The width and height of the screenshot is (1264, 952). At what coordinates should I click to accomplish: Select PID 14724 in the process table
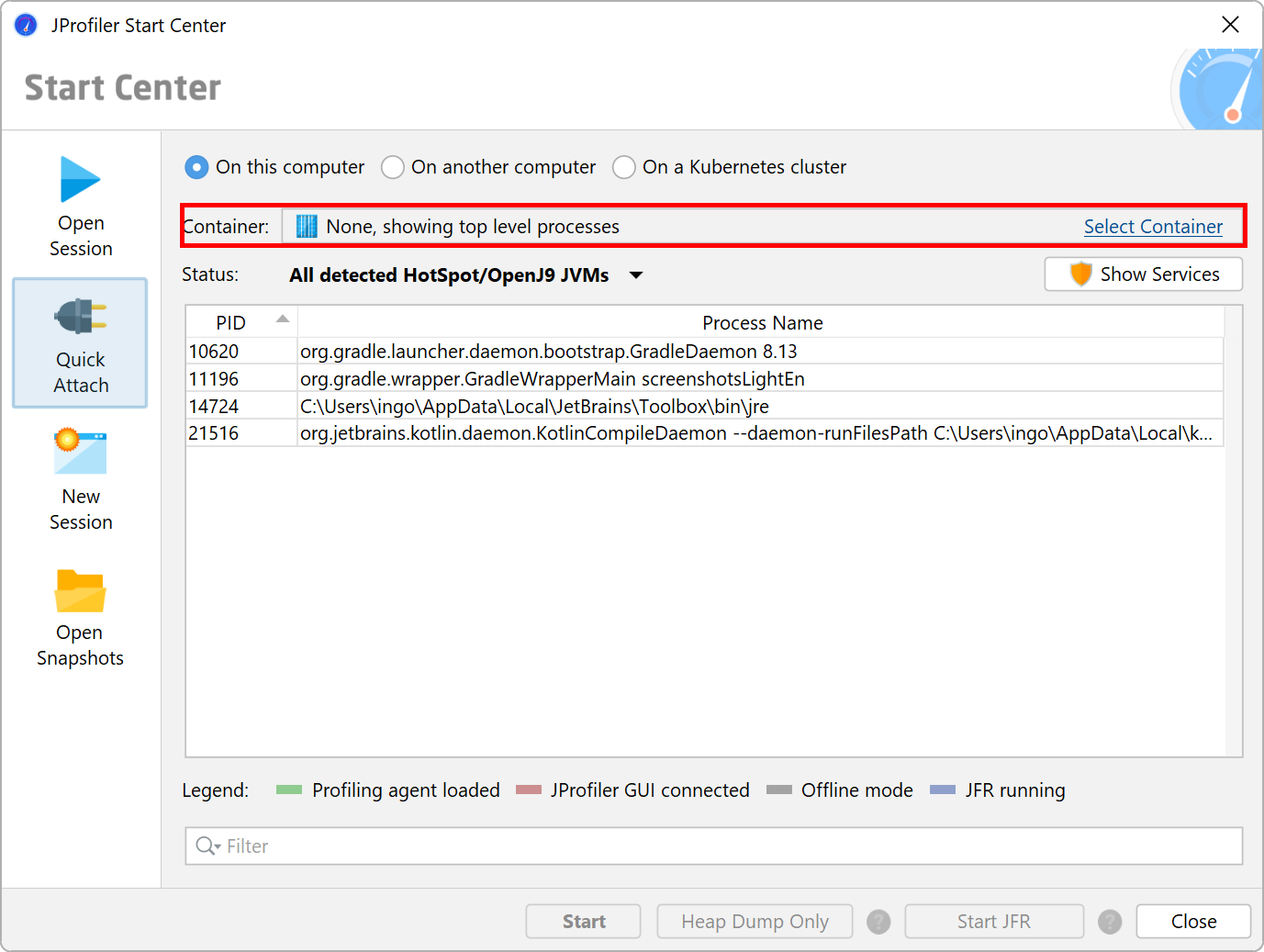pyautogui.click(x=214, y=407)
